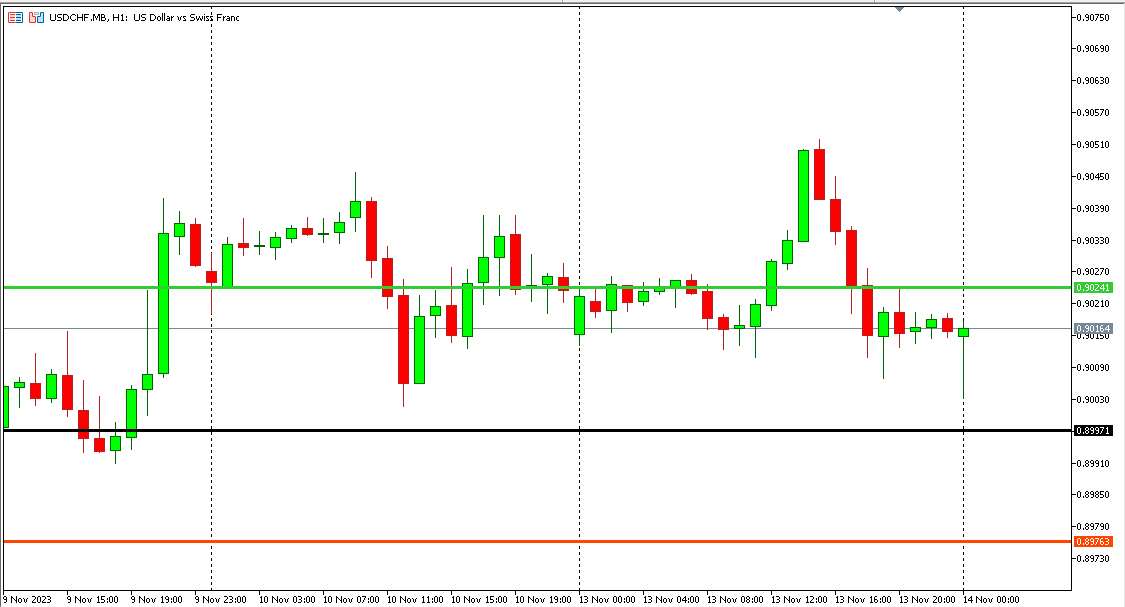This screenshot has height=607, width=1125.
Task: Click the 0.90450 price scale value
Action: tap(1093, 177)
